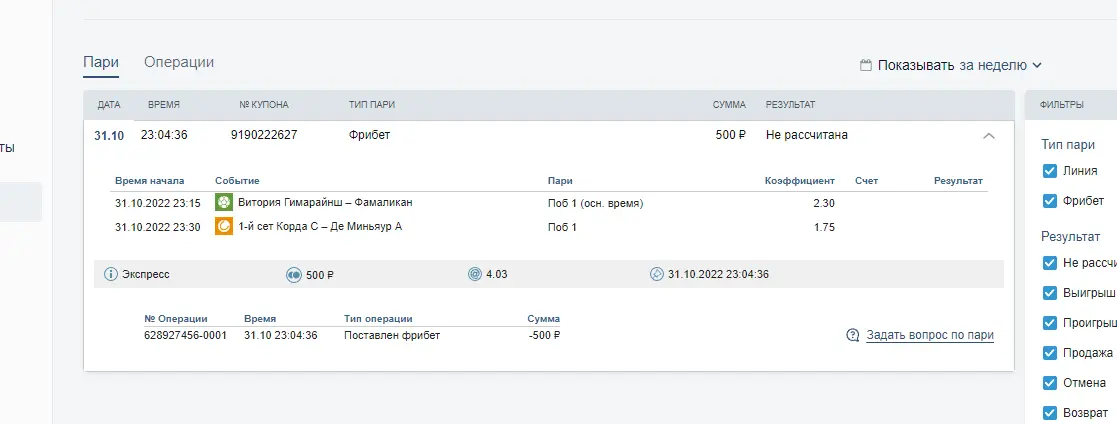Screen dimensions: 1117x424
Task: Click the coins icon beside 500 ₽
Action: (x=293, y=274)
